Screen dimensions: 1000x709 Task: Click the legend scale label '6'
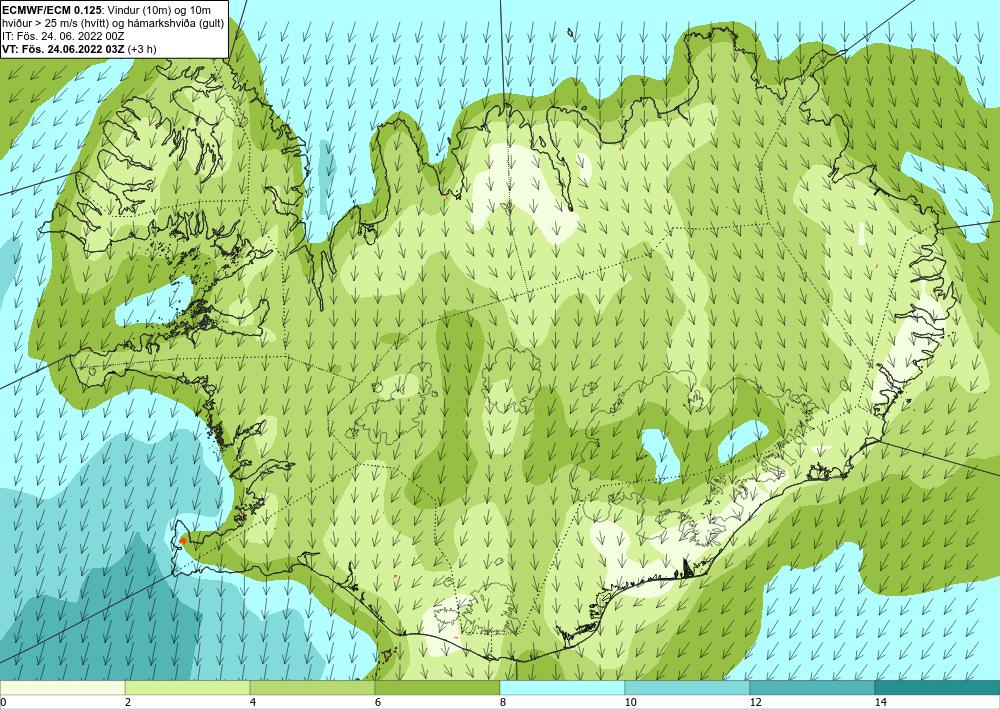pos(378,702)
